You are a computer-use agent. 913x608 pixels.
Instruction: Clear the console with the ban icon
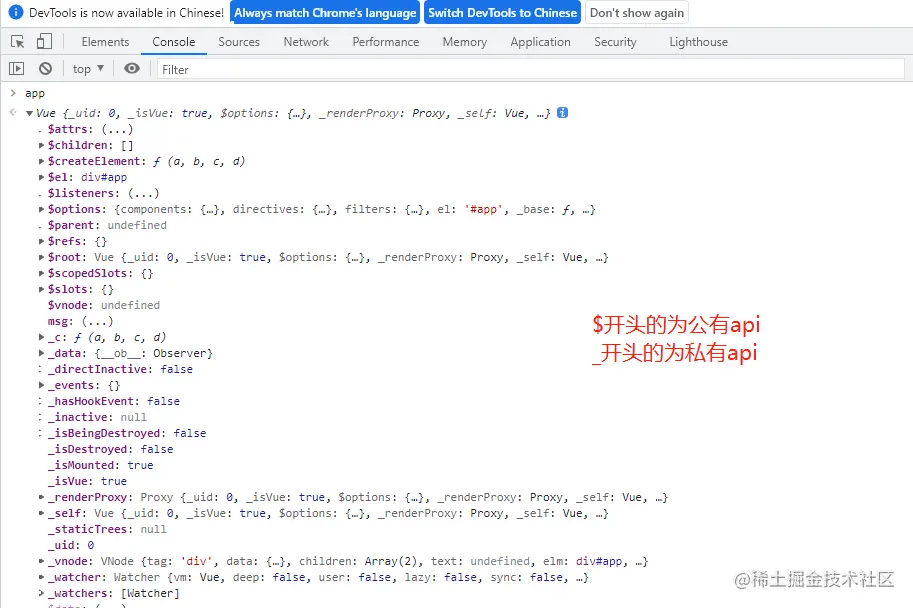[45, 69]
